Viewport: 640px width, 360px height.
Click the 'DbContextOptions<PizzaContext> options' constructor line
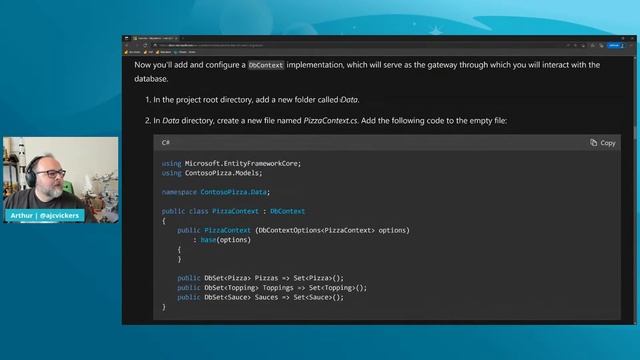tap(293, 230)
